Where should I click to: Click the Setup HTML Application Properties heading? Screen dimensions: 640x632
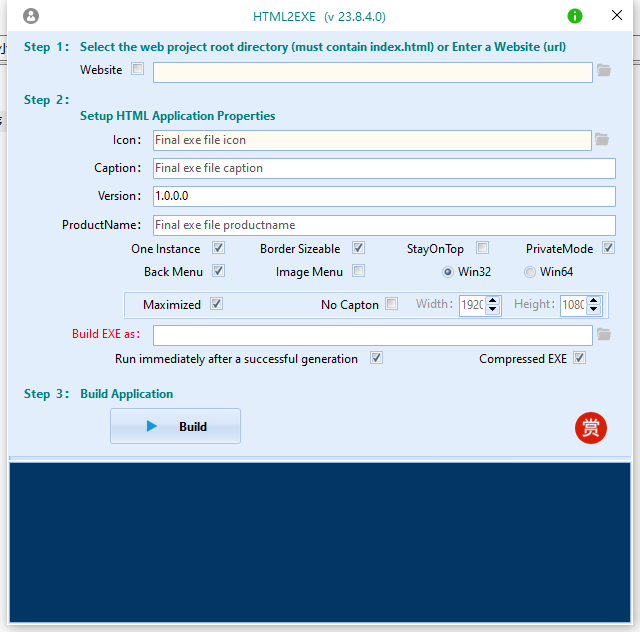178,116
